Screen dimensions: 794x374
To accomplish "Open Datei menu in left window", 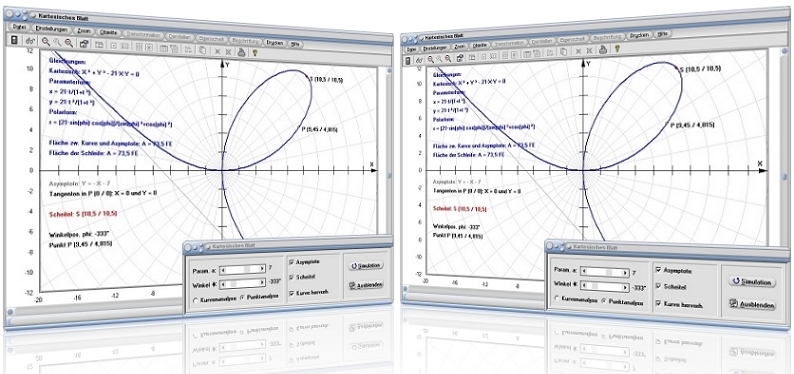I will click(x=19, y=27).
